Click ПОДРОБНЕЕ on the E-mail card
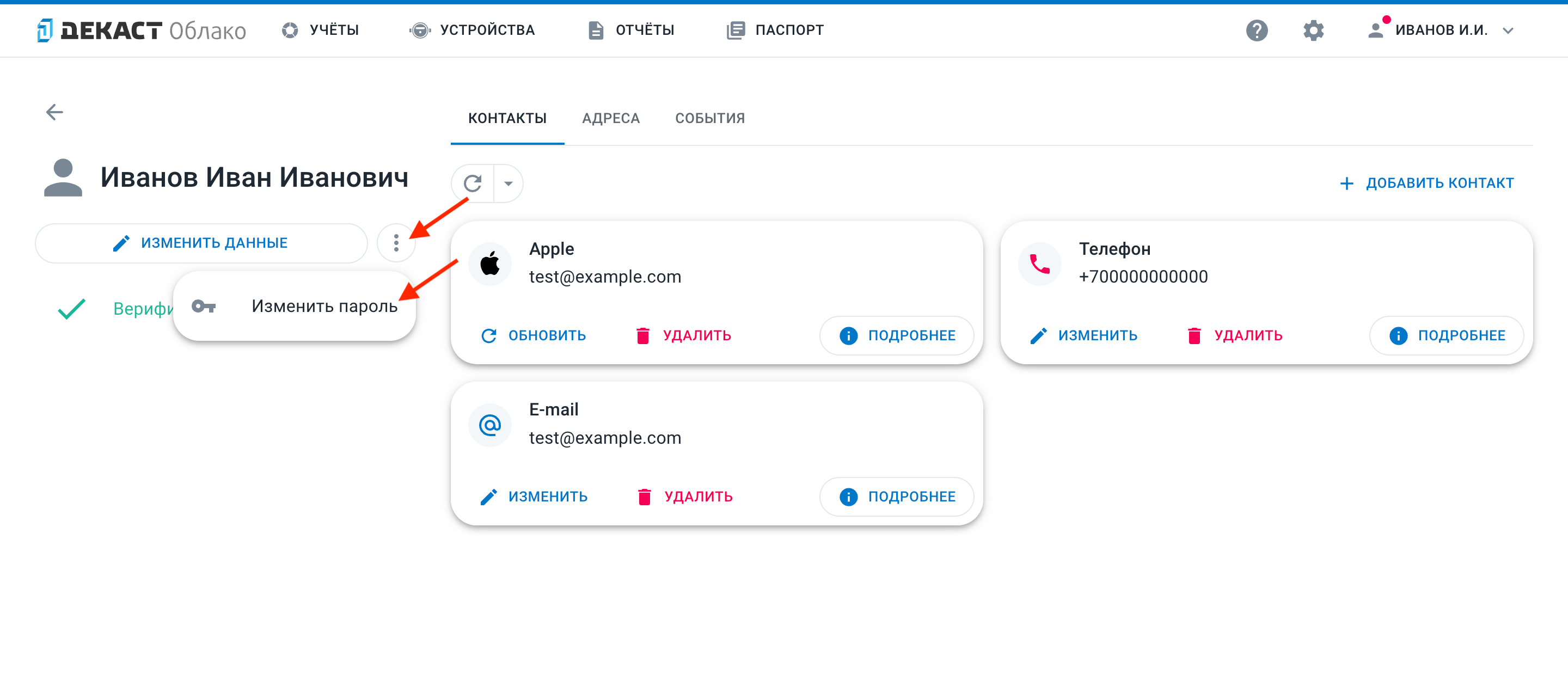 (x=897, y=497)
